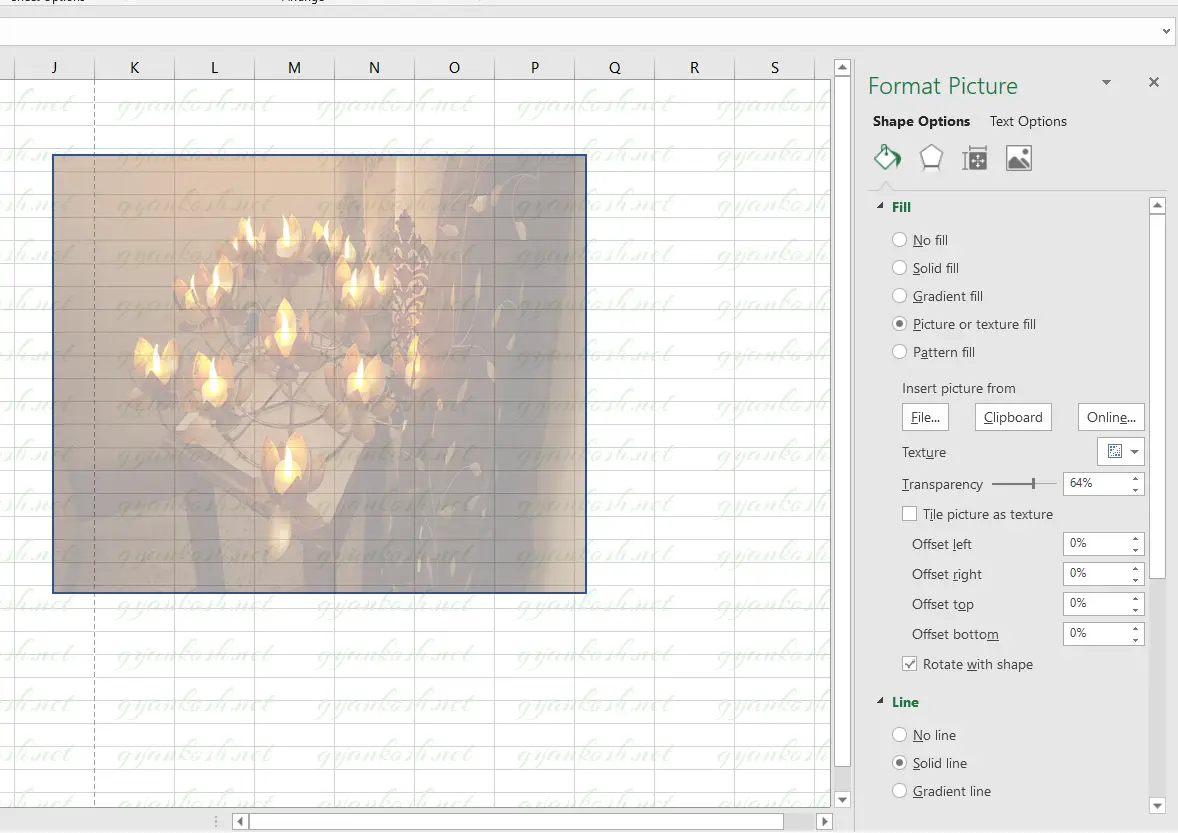Open the Picture icon tab

[x=1019, y=158]
